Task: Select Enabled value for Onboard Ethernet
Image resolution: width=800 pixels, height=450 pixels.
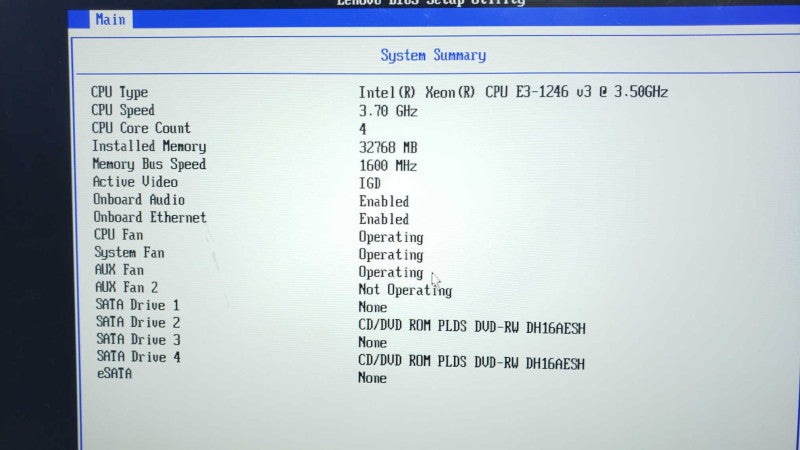Action: pos(384,219)
